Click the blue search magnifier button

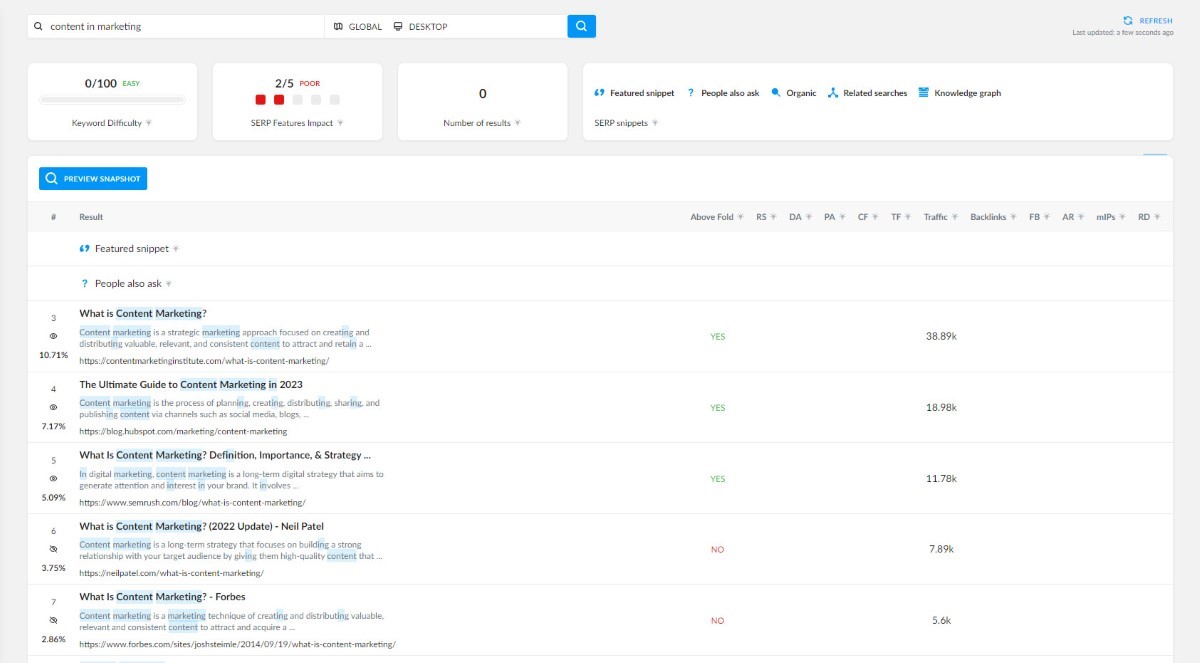pyautogui.click(x=581, y=26)
